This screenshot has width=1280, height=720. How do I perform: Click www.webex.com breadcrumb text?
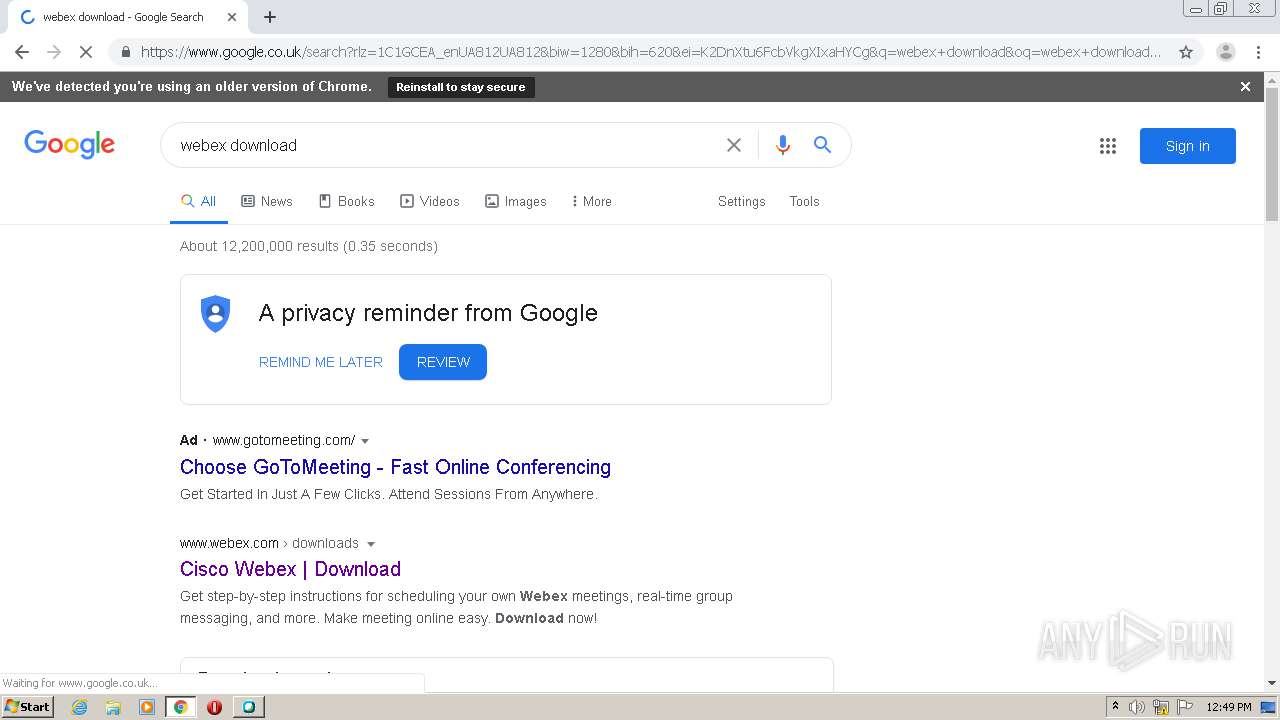[229, 543]
